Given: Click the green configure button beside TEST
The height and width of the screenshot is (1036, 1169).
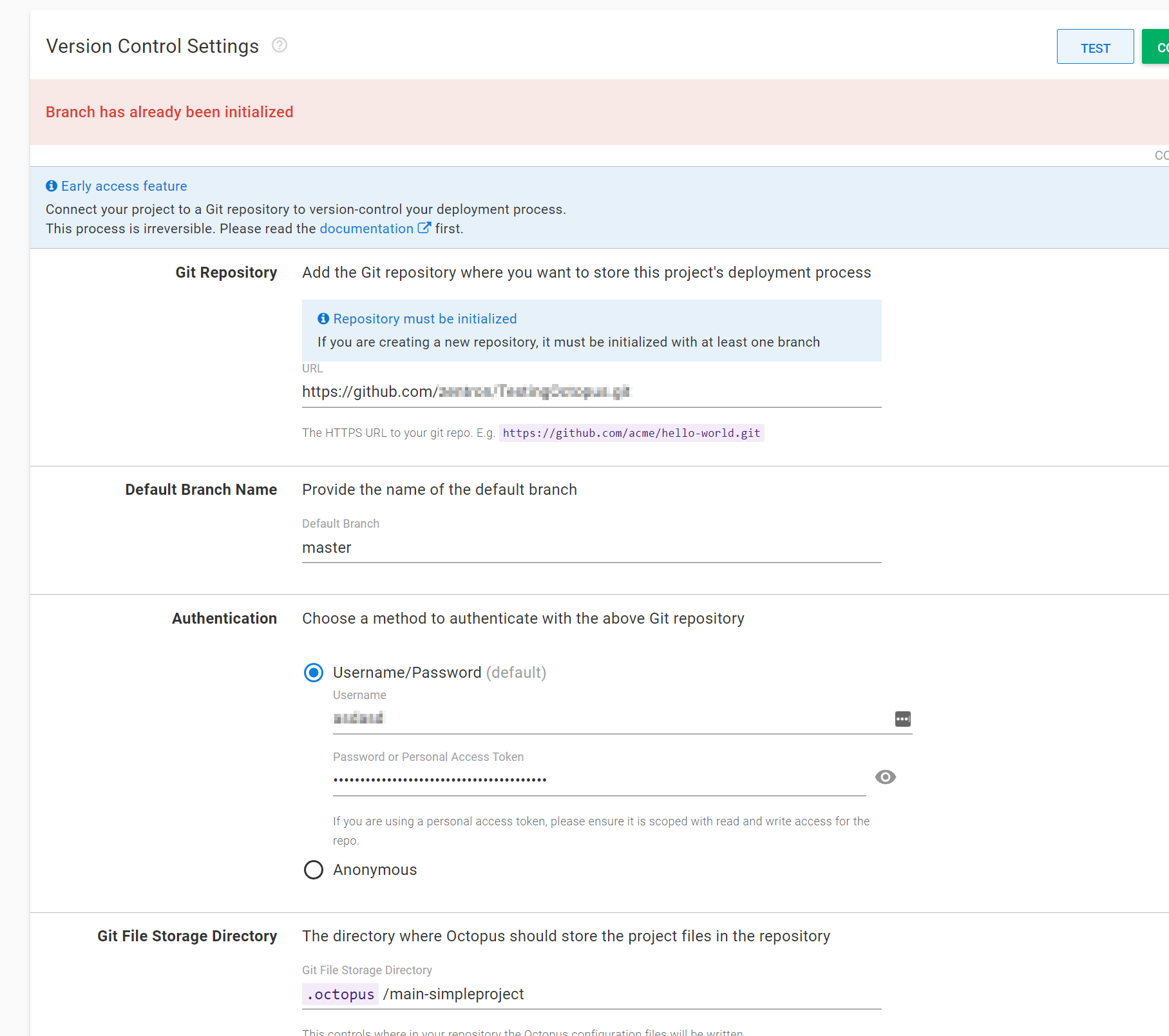Looking at the screenshot, I should tap(1155, 47).
